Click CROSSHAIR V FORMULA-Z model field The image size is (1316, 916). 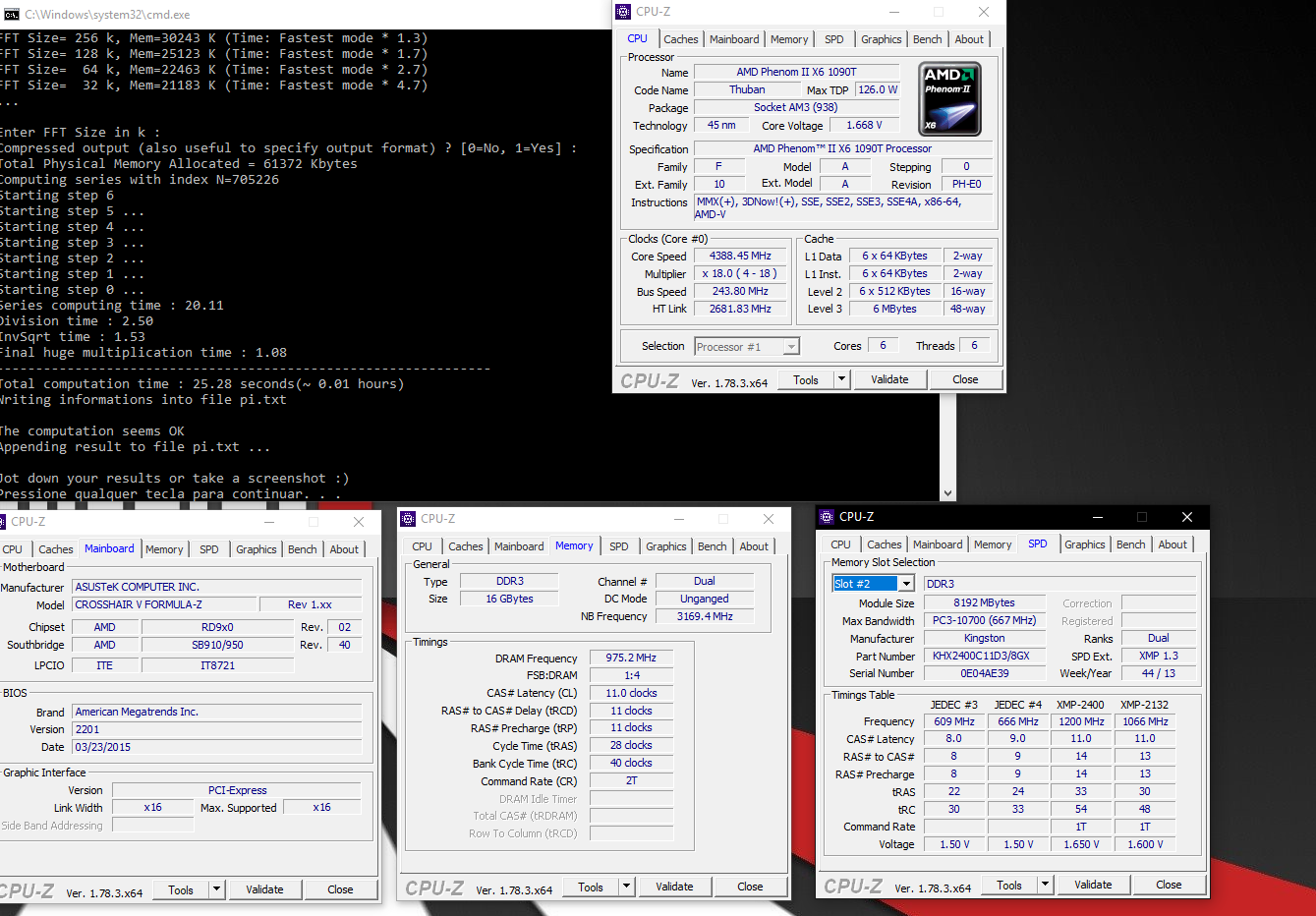163,604
